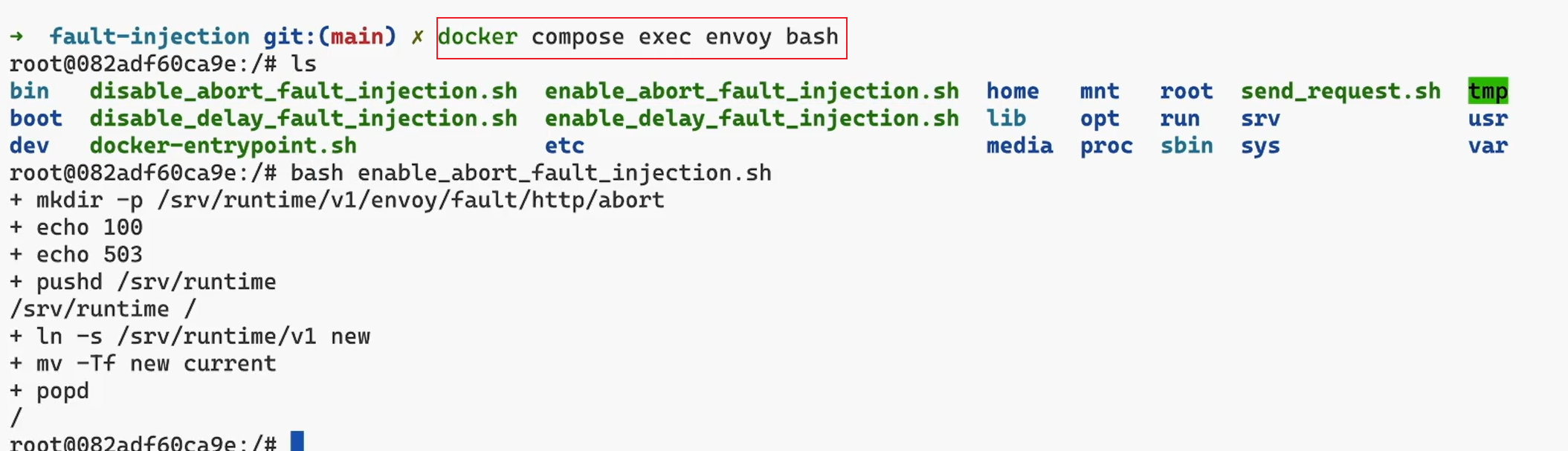This screenshot has height=451, width=1568.
Task: Click send_request.sh script name
Action: coord(1340,91)
